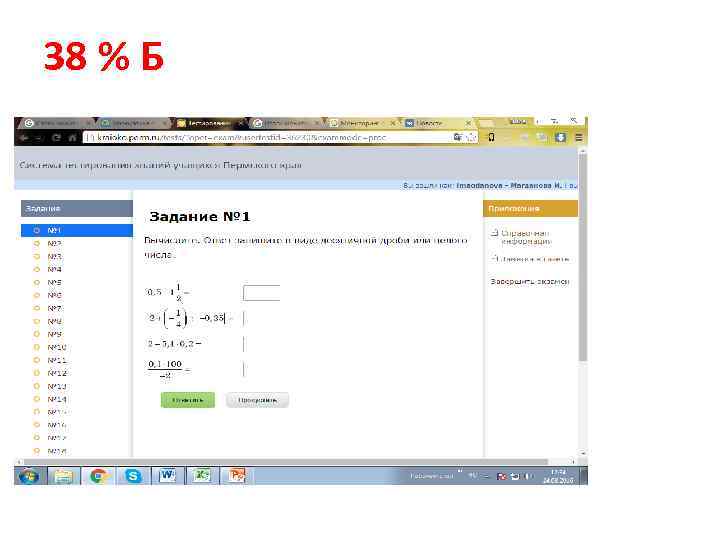The height and width of the screenshot is (540, 720).
Task: Switch to the Тестирование browser tab
Action: tap(209, 123)
